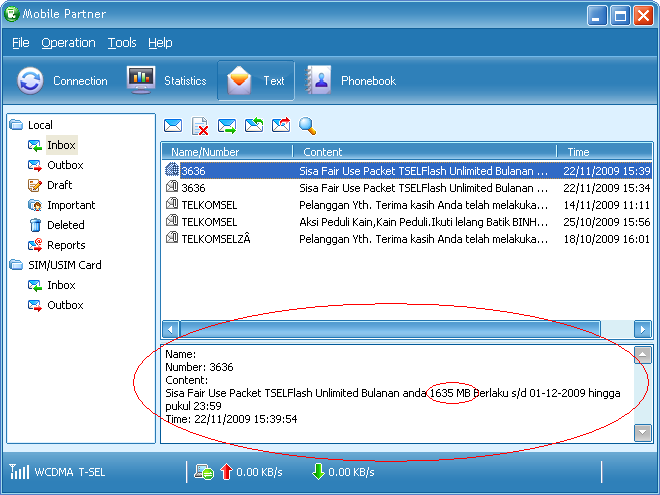The width and height of the screenshot is (660, 495).
Task: Open the Connection view
Action: (62, 80)
